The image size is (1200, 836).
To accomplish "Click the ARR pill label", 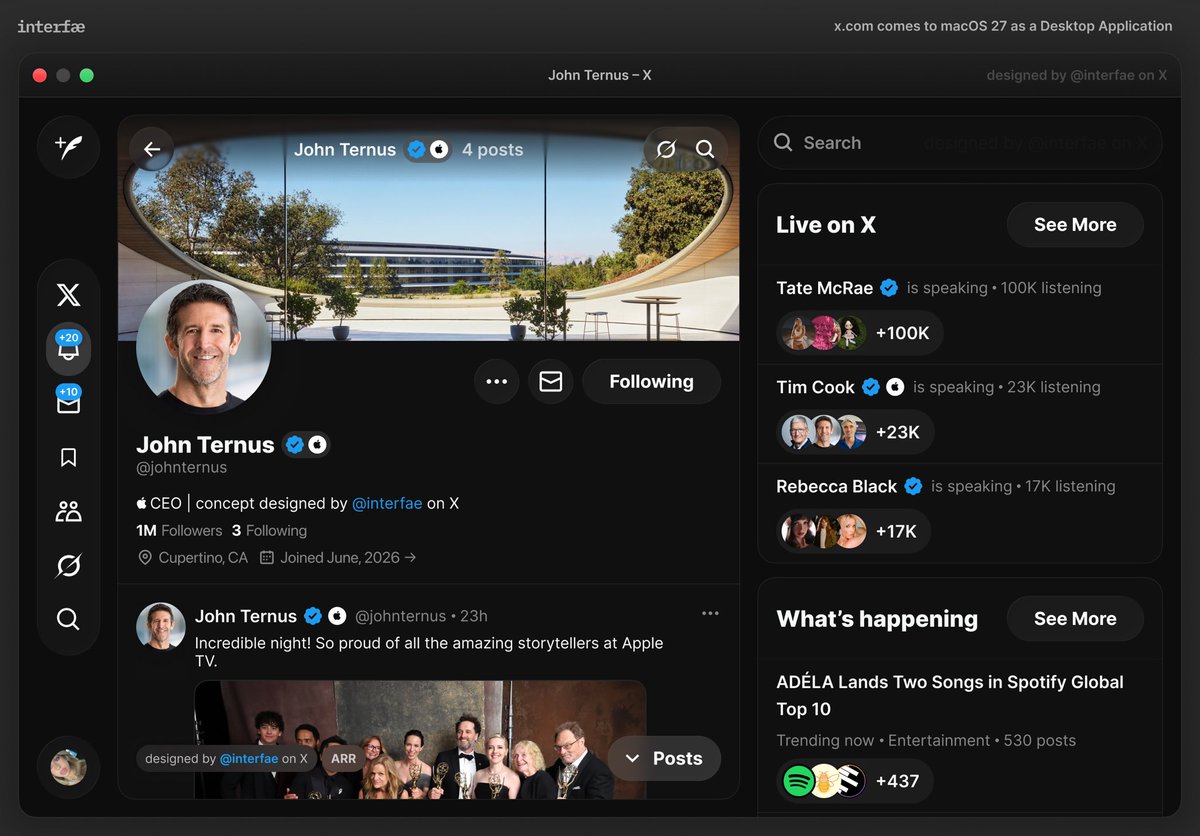I will (343, 758).
